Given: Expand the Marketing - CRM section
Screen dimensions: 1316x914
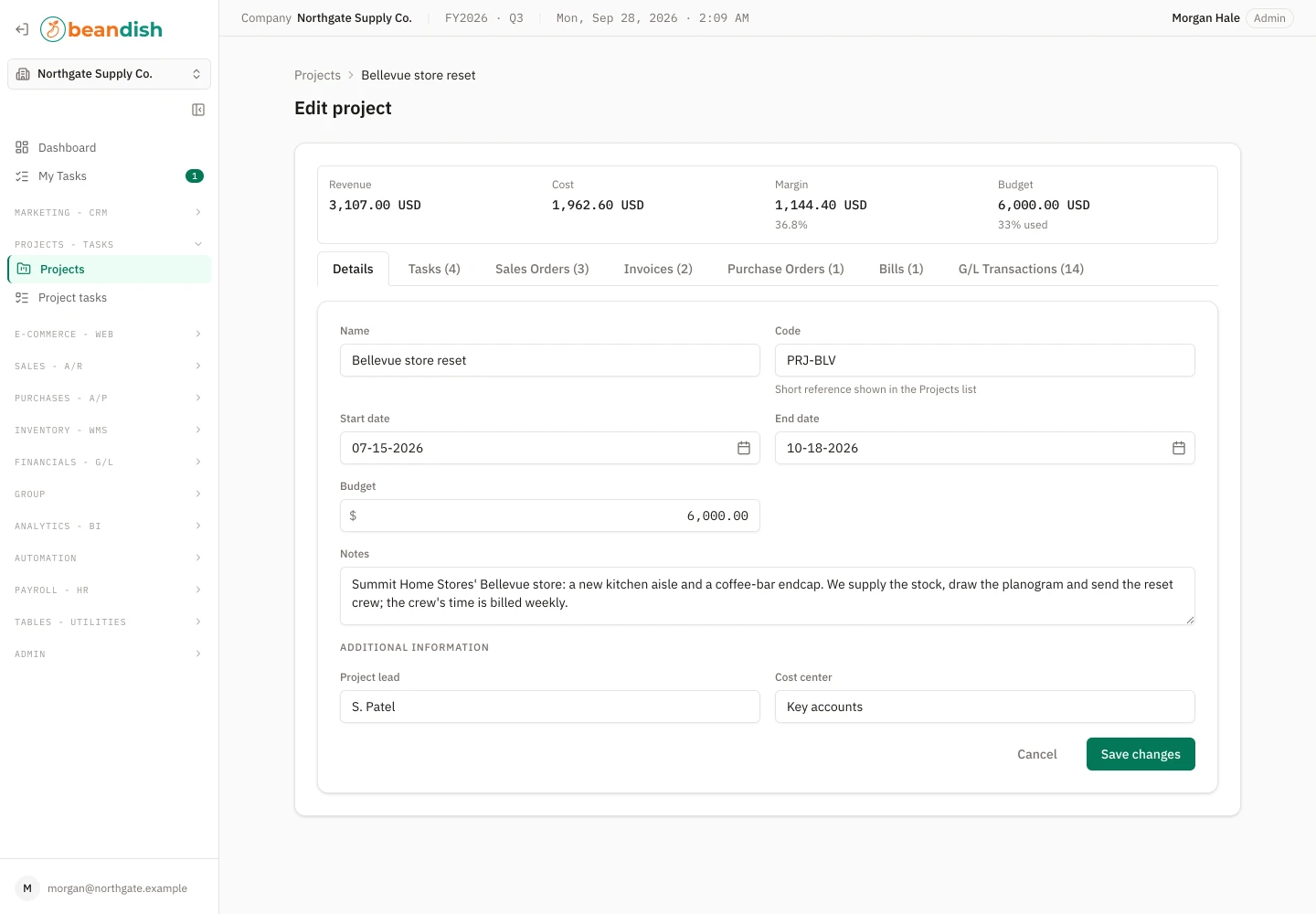Looking at the screenshot, I should click(109, 212).
